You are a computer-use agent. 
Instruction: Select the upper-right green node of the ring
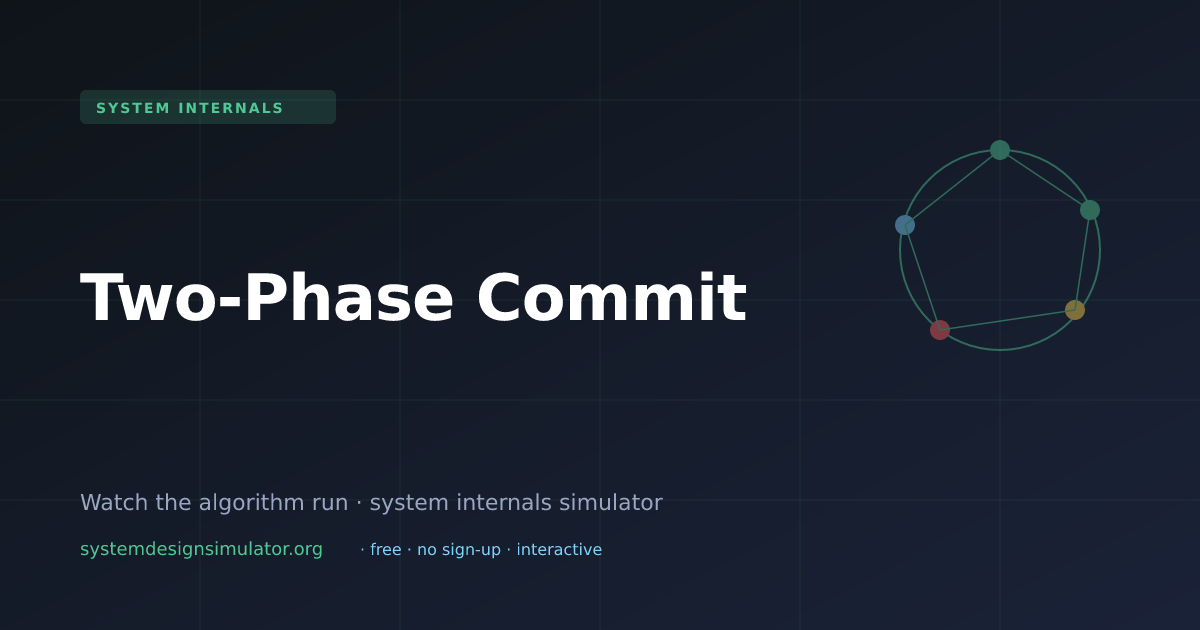click(1090, 210)
